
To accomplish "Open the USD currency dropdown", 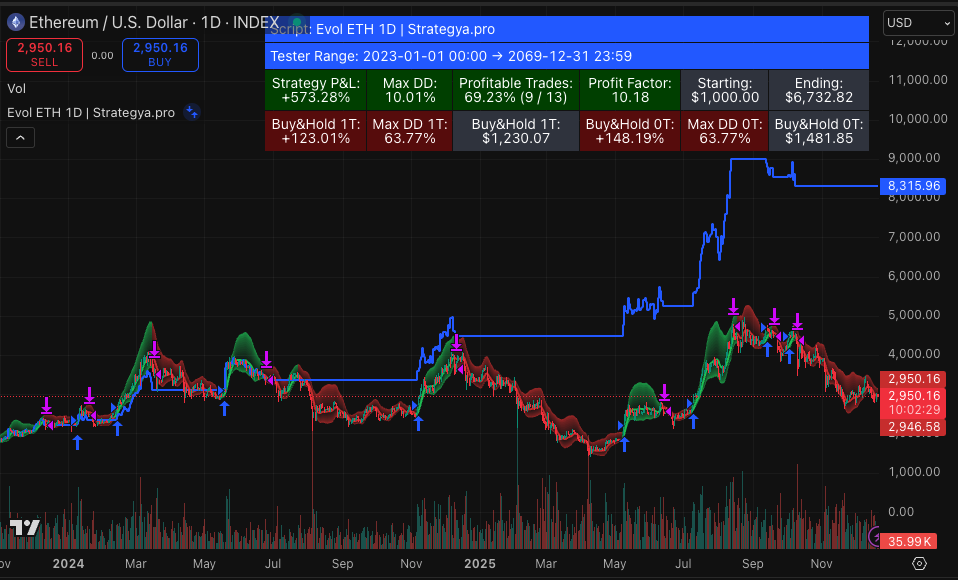I will [918, 23].
